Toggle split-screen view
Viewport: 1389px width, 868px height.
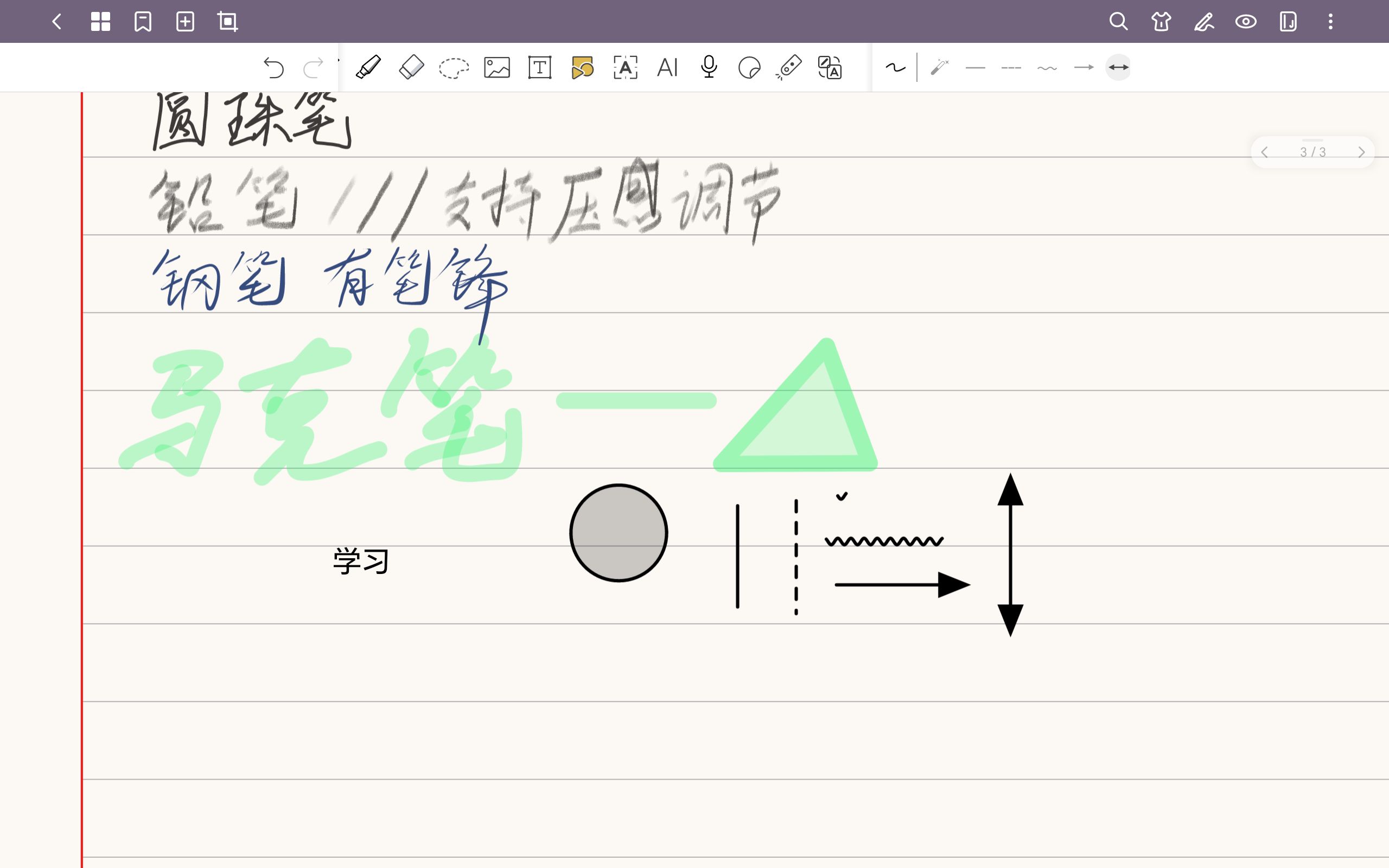(1288, 22)
